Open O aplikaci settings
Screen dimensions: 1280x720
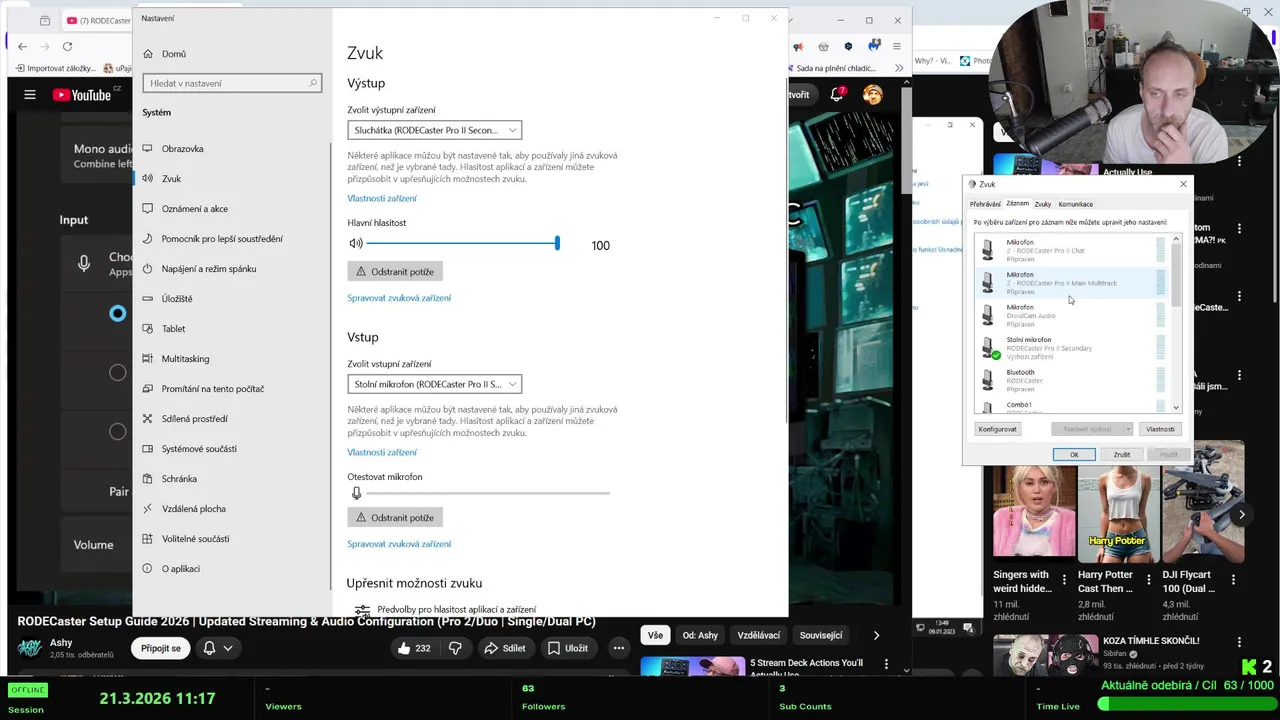[x=171, y=569]
